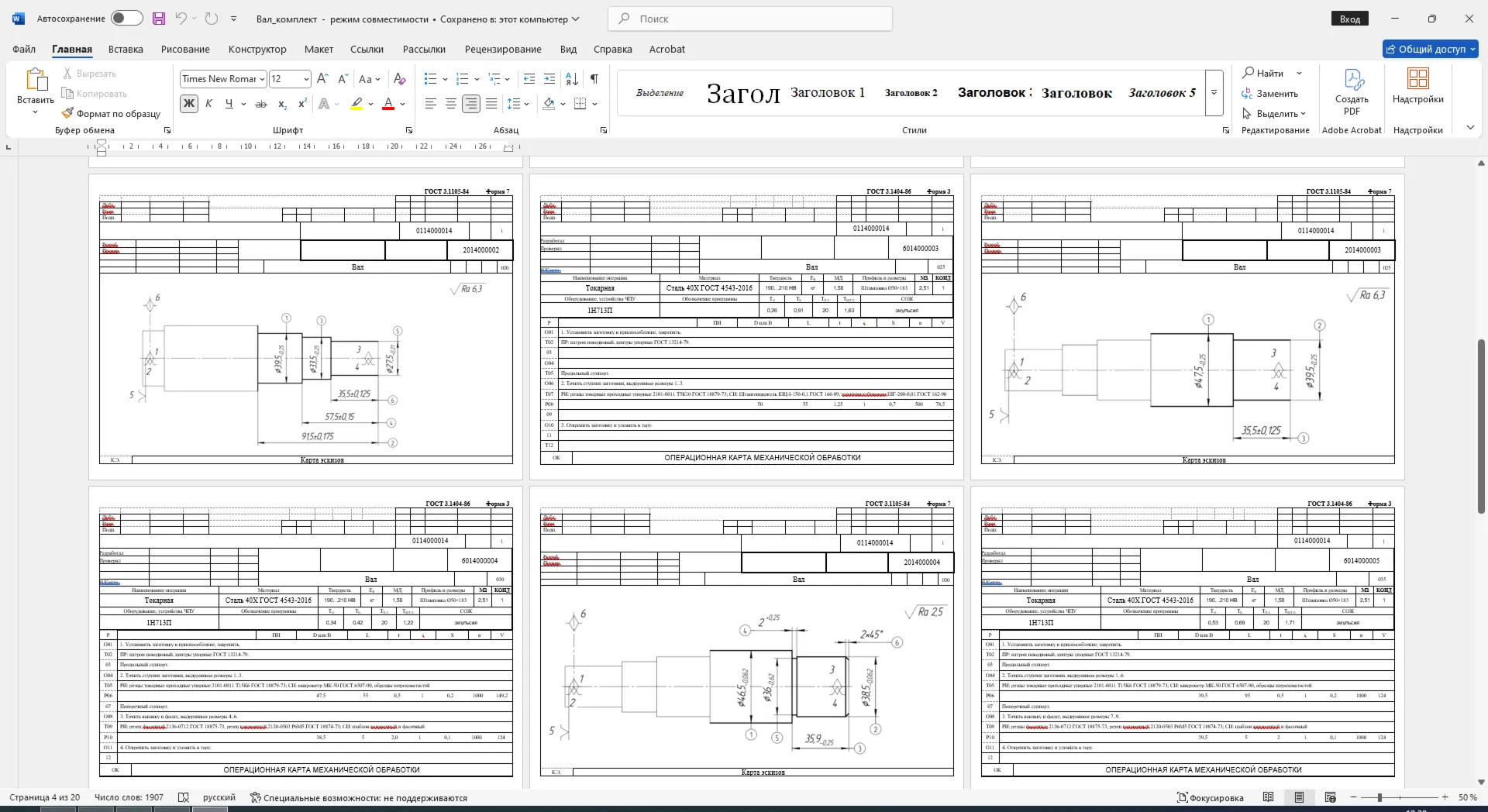Click the Format Painter brush icon
Screen dimensions: 1488x812
point(68,113)
